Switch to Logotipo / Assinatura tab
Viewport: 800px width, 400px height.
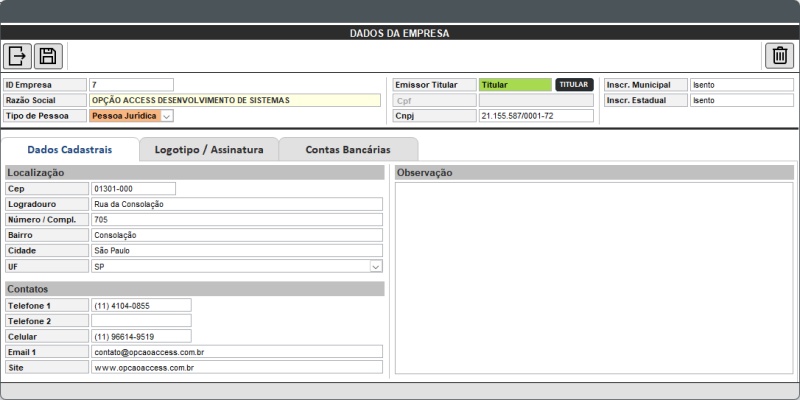click(209, 150)
